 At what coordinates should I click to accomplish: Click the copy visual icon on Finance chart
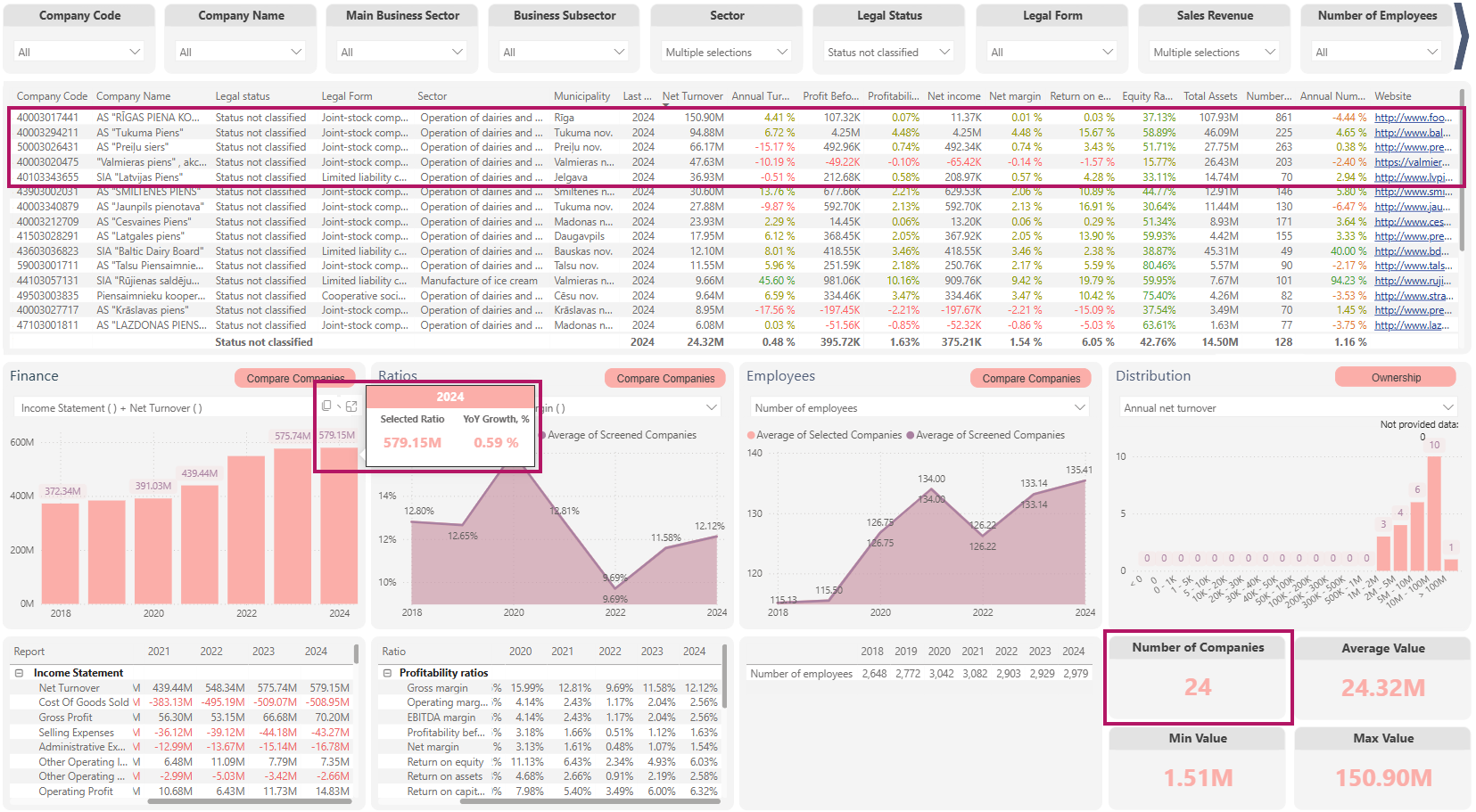pyautogui.click(x=326, y=406)
